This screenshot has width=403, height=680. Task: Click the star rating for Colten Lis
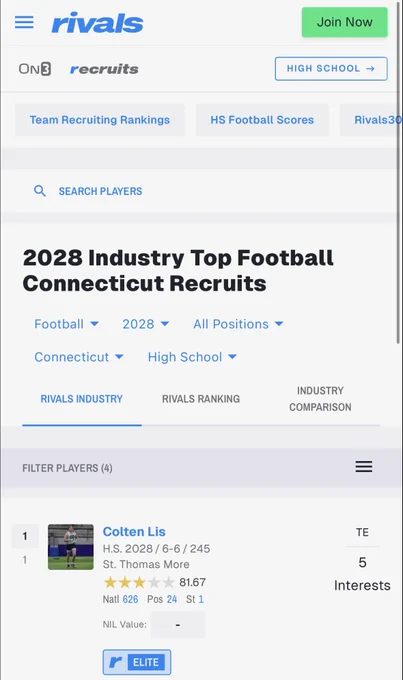point(139,582)
